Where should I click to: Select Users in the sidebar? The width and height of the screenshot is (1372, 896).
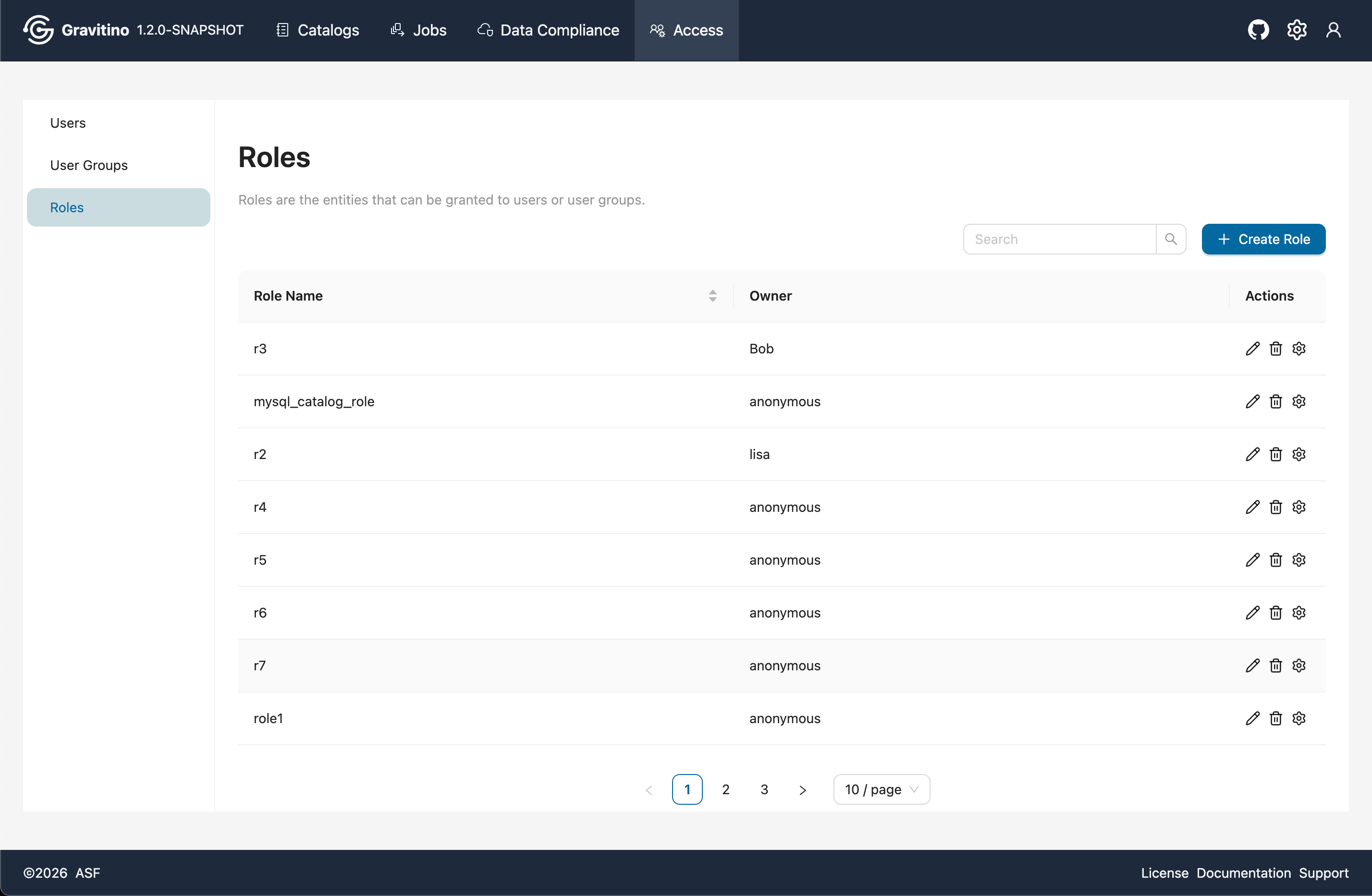[67, 123]
